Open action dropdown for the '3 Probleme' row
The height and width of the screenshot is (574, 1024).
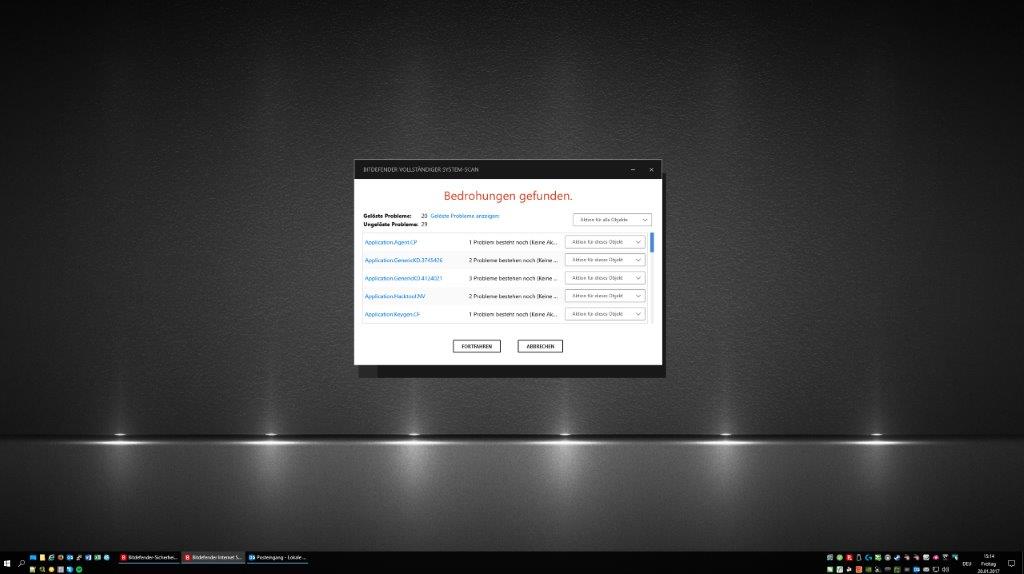click(605, 278)
